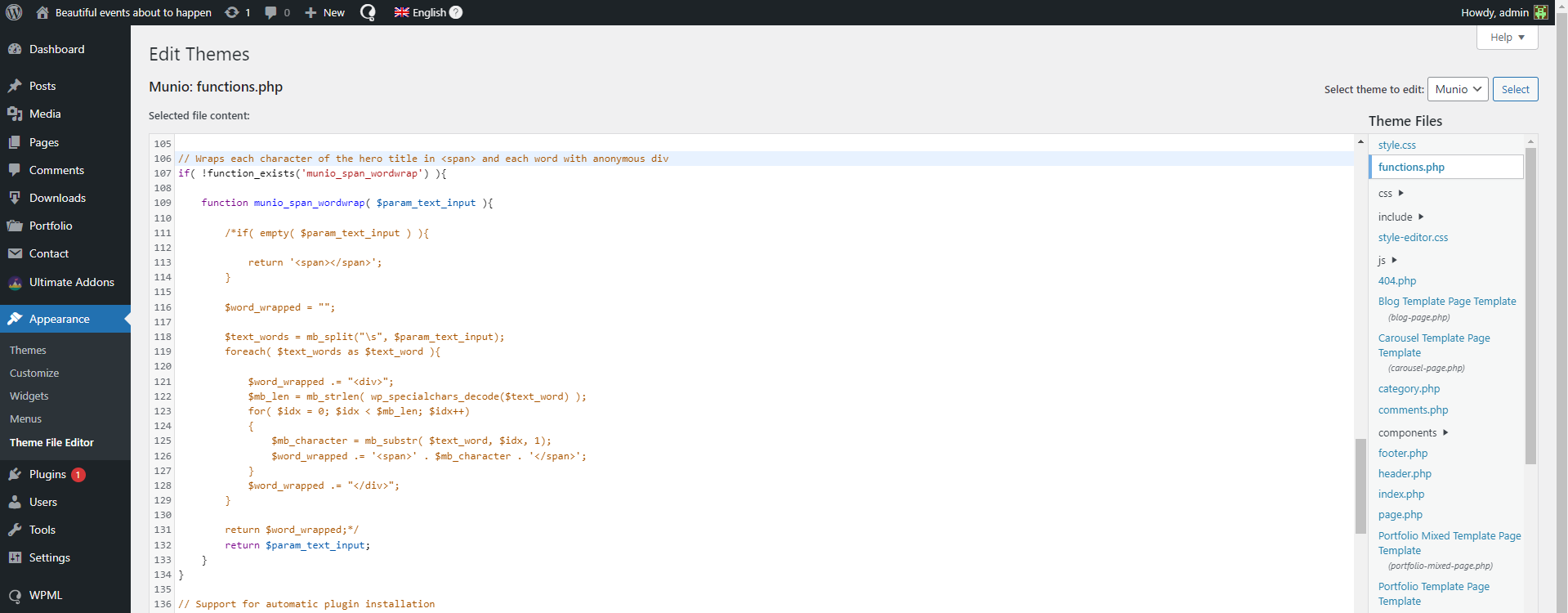Screen dimensions: 1568x613
Task: Click the WordPress logo icon
Action: 14,12
